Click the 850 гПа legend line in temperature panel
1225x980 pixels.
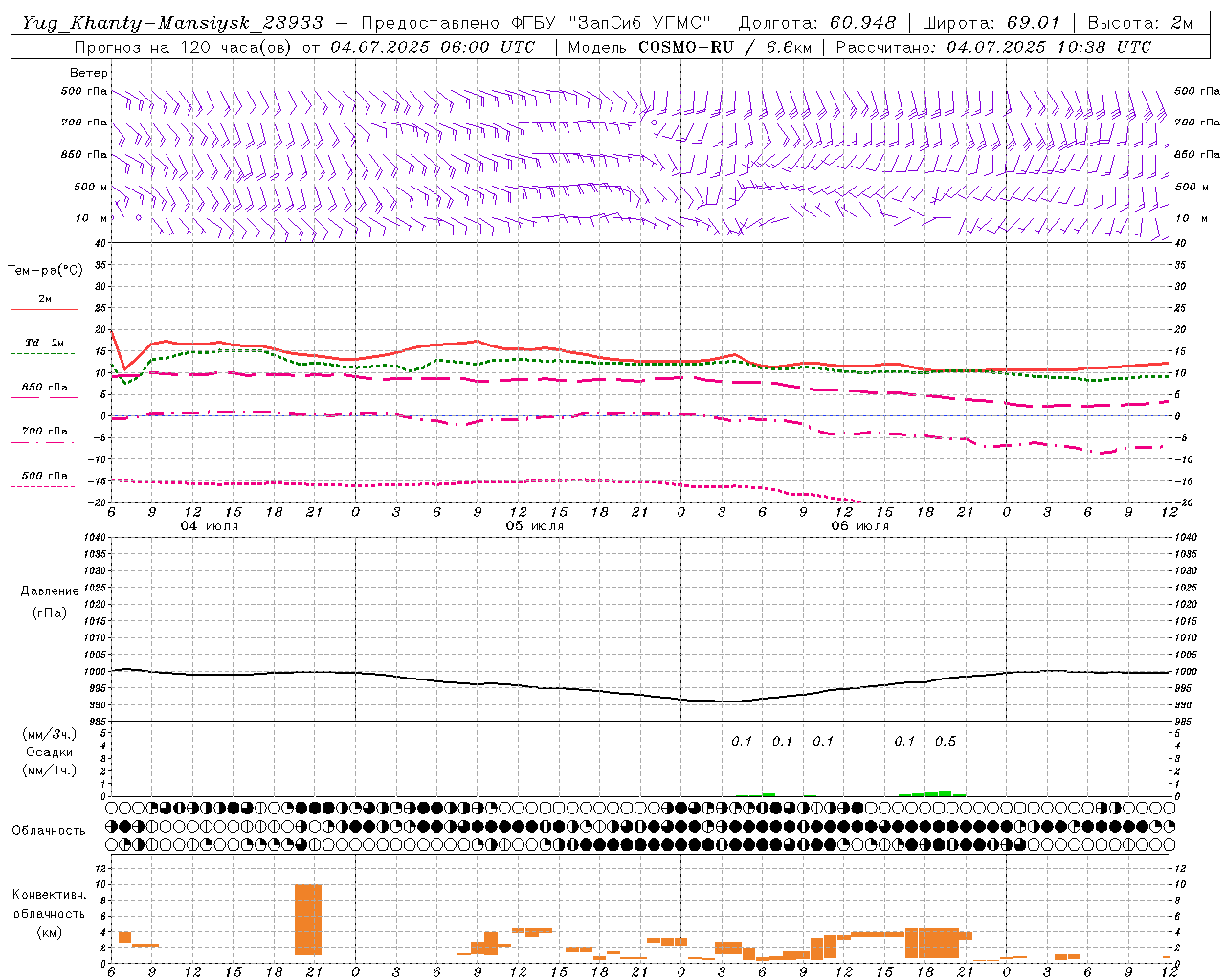(43, 397)
